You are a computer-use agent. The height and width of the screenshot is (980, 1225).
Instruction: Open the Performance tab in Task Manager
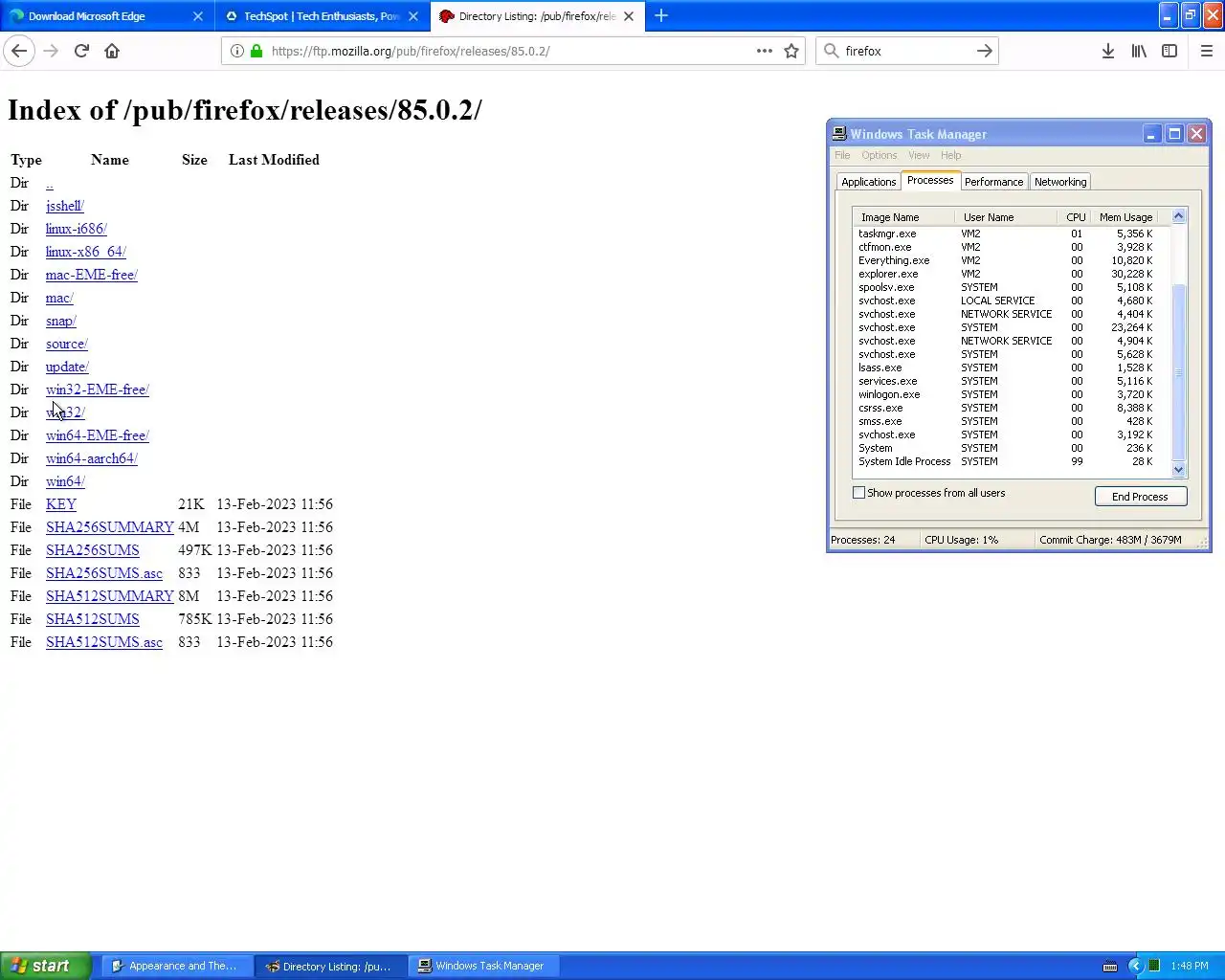point(993,182)
